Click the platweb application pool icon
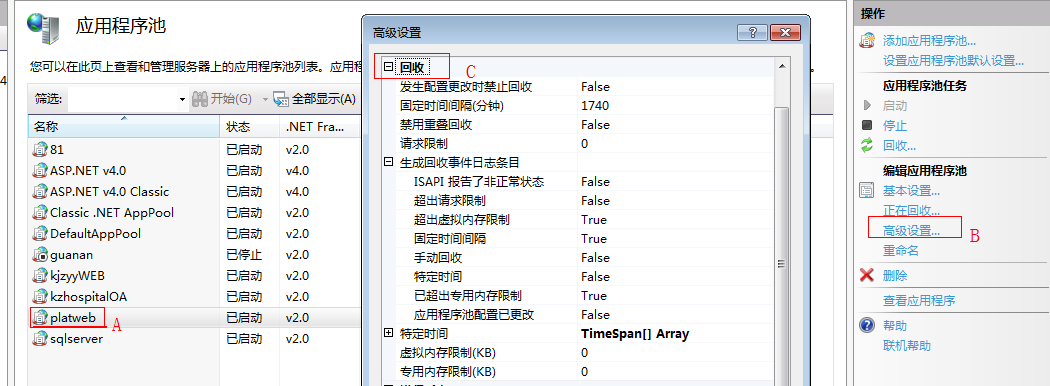 (x=40, y=318)
